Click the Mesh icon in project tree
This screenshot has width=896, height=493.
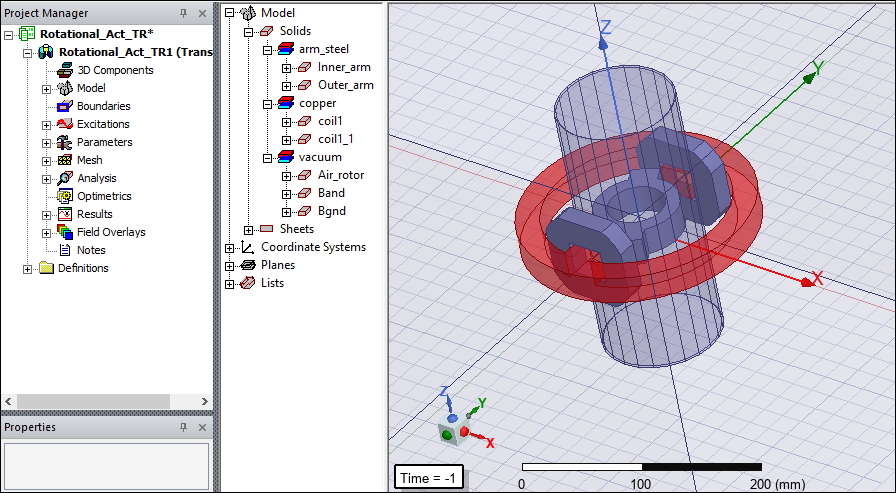65,160
